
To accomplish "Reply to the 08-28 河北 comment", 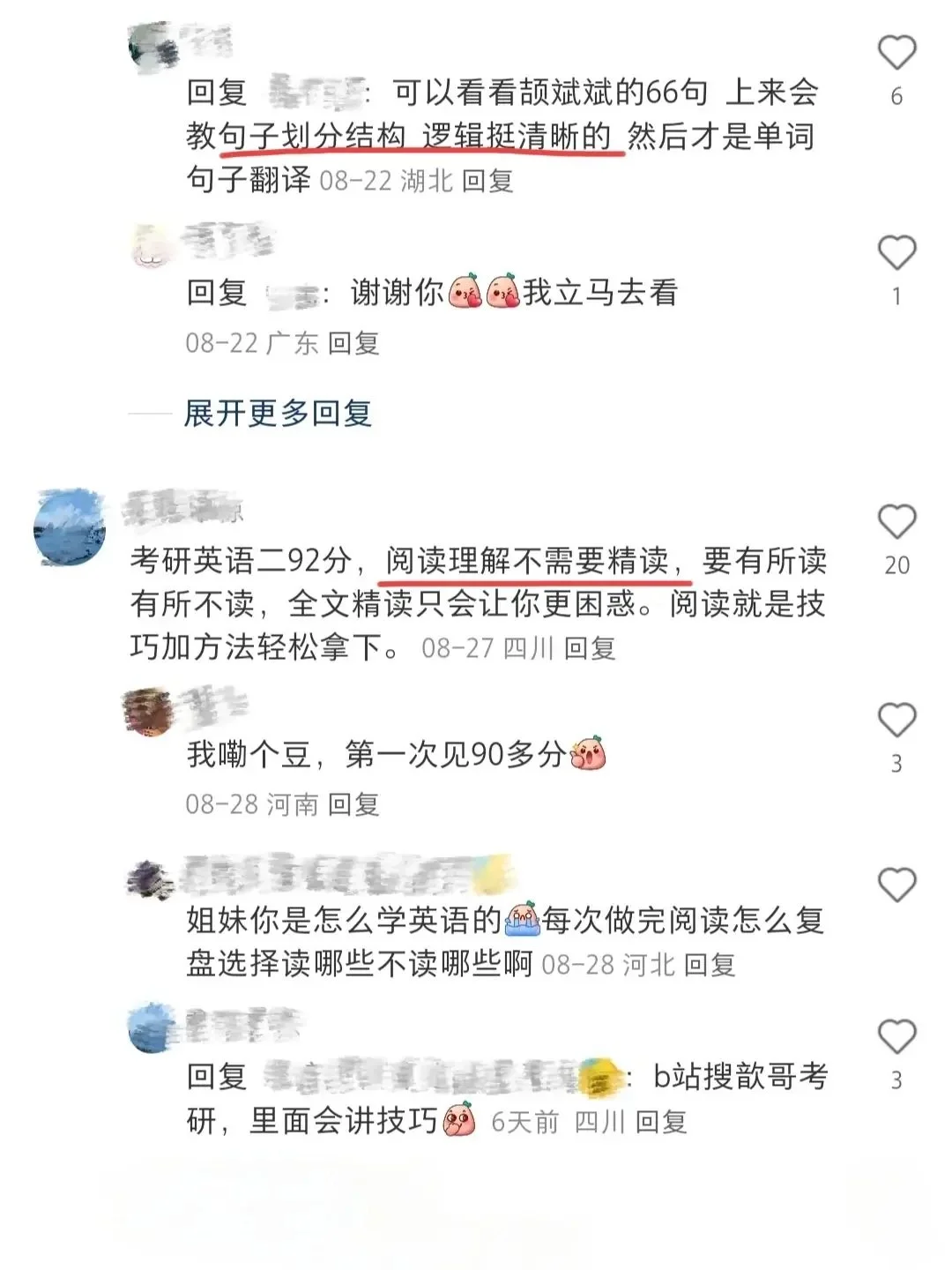I will [710, 965].
